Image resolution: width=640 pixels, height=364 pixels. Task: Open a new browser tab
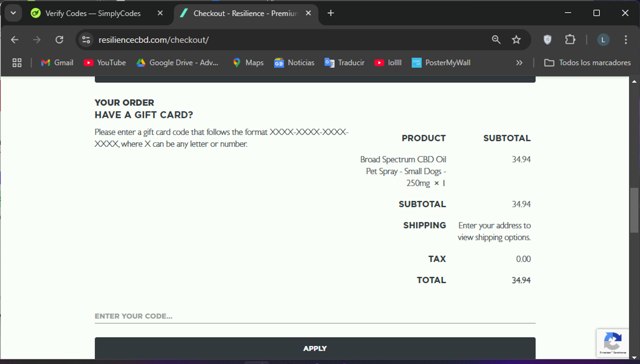[x=331, y=13]
